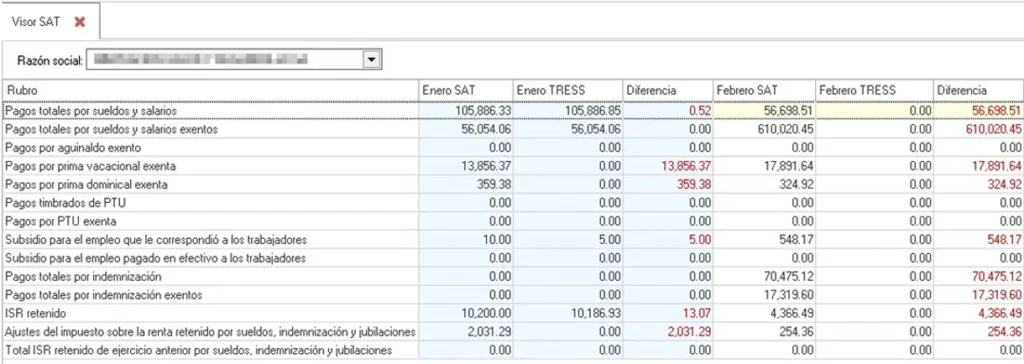Click Febrero SAT value 548.17
Image resolution: width=1024 pixels, height=364 pixels.
796,240
